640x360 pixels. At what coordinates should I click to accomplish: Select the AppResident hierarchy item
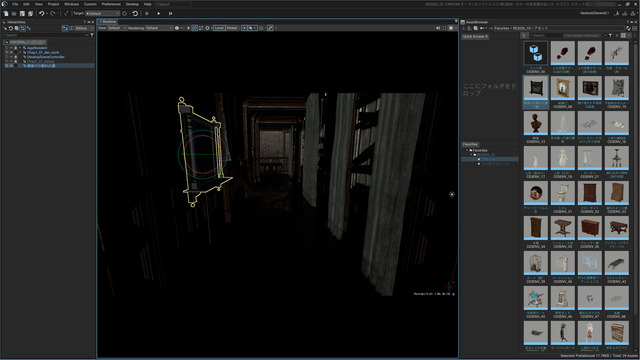[37, 48]
